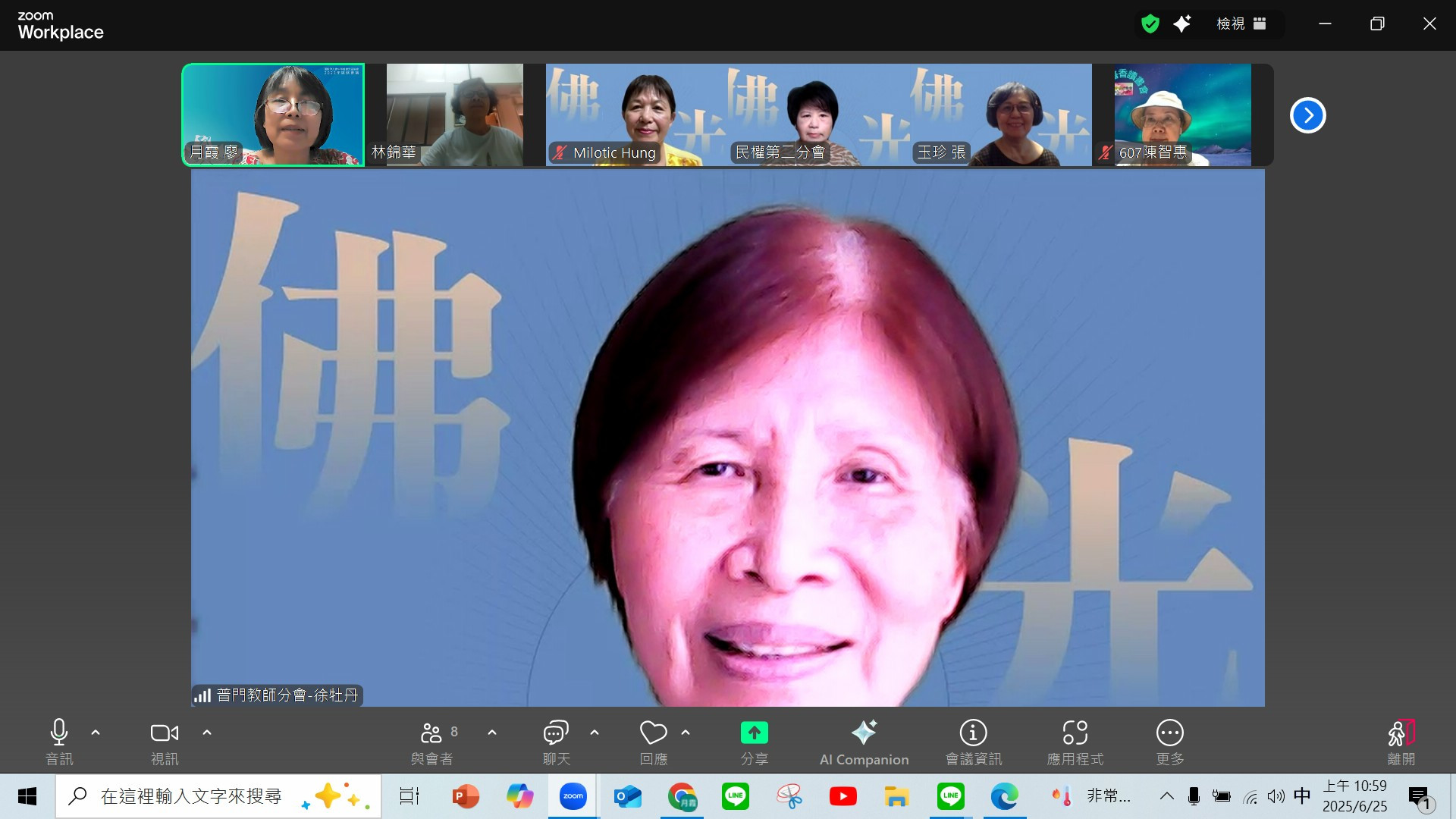Click the green encryption shield icon
This screenshot has height=819, width=1456.
point(1150,24)
